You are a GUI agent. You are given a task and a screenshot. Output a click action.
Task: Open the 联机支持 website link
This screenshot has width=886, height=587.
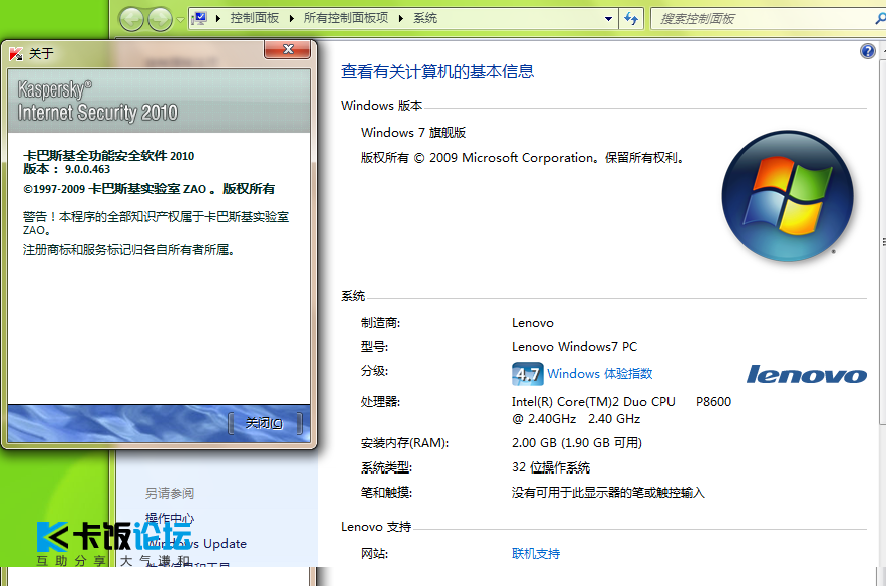[536, 554]
